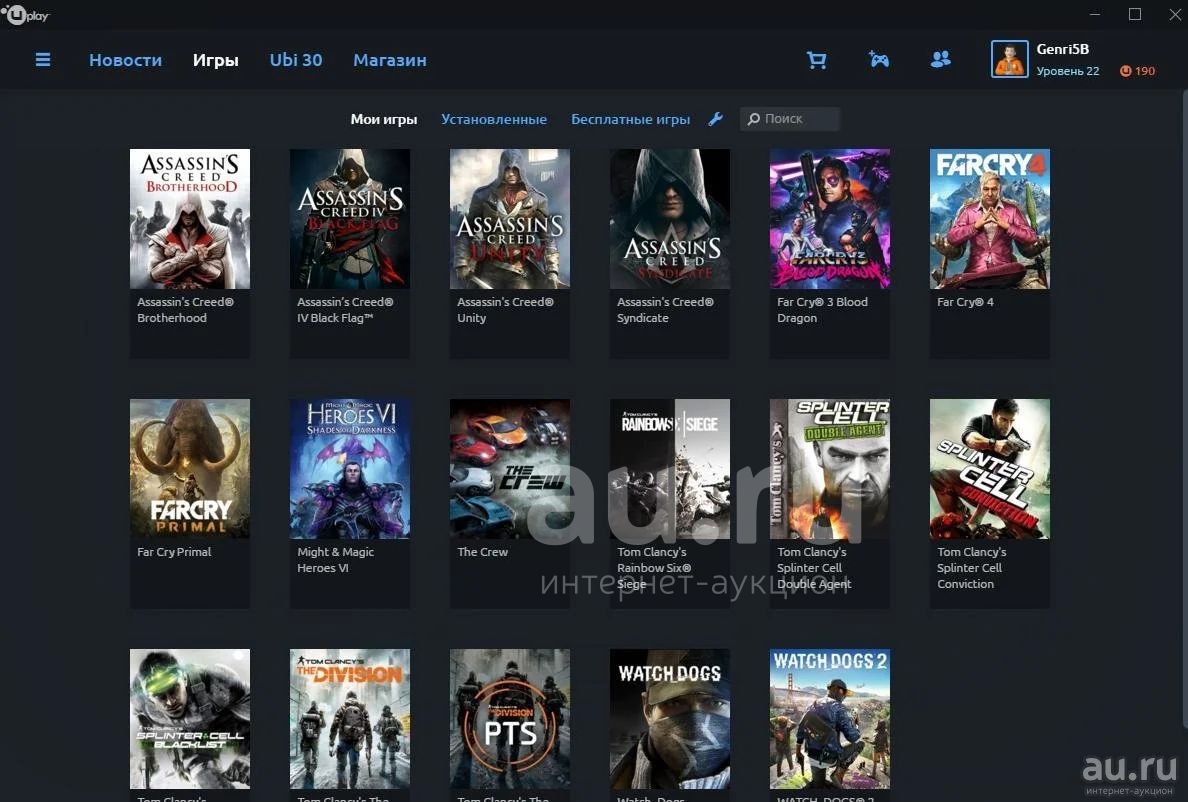
Task: Open Rainbow Six Siege cover
Action: 670,469
